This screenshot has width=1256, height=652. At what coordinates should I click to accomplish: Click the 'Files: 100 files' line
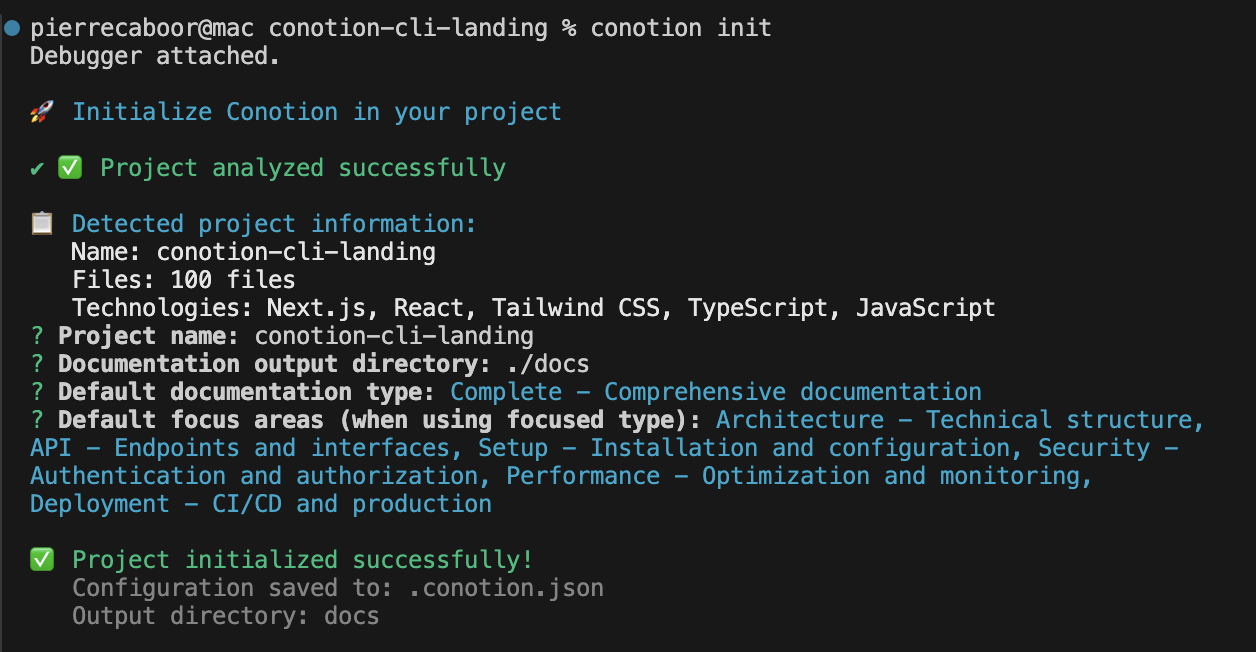[x=183, y=279]
